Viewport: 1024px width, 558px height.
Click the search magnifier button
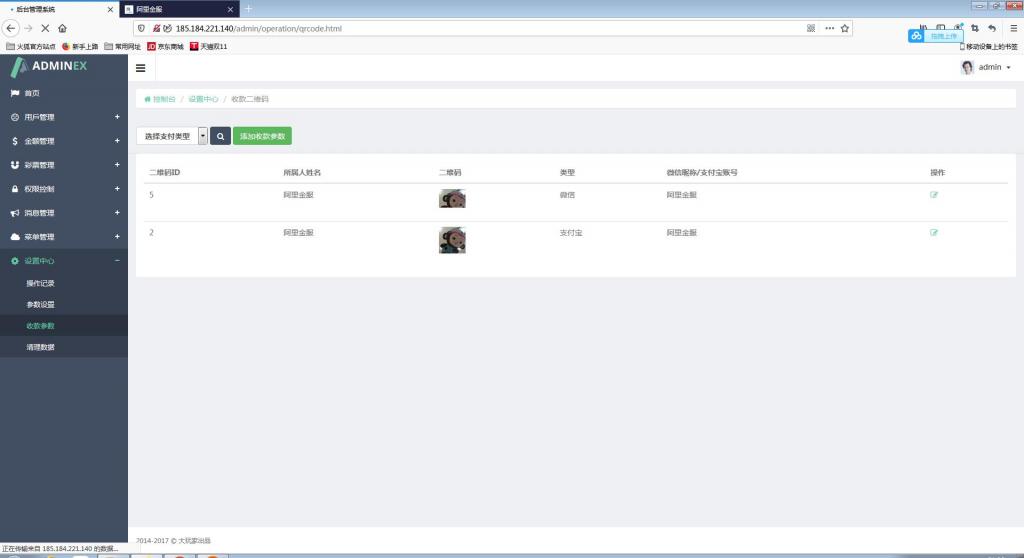(x=220, y=136)
